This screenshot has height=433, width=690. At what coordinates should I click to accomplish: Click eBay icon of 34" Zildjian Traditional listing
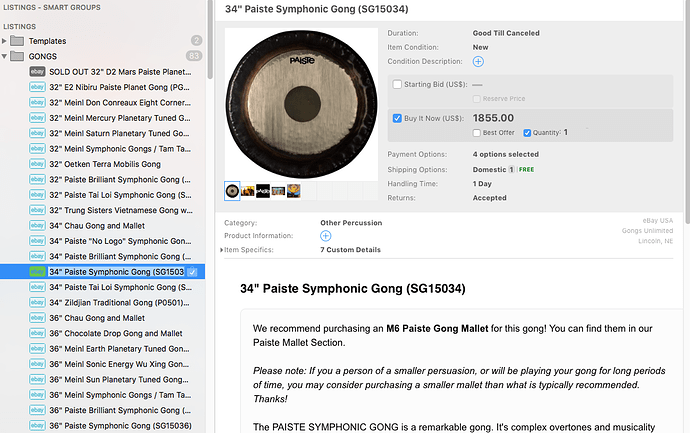37,302
